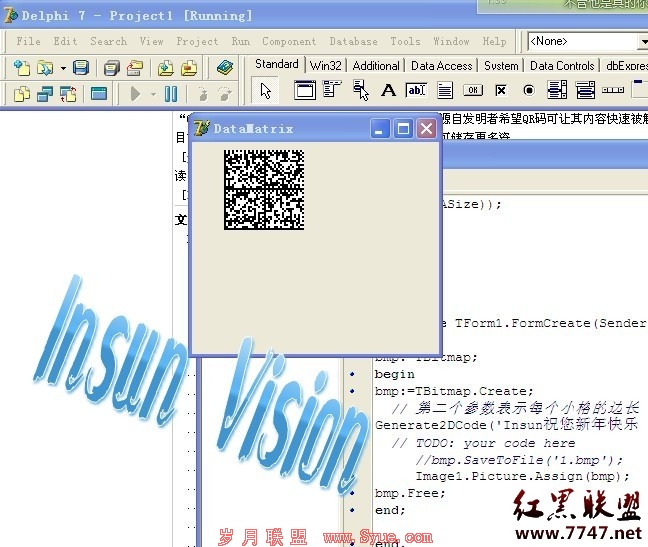Viewport: 648px width, 547px height.
Task: Click the Add File to Project icon
Action: click(x=165, y=68)
